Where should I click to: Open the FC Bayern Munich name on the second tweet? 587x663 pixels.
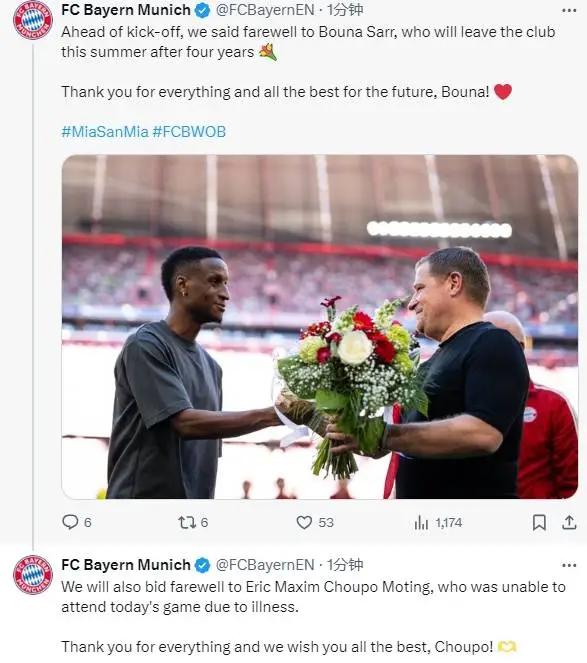click(126, 564)
